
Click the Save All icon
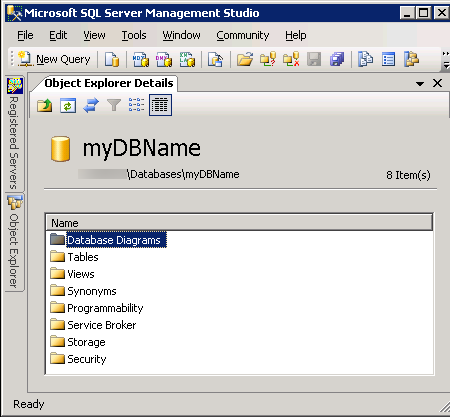point(337,59)
